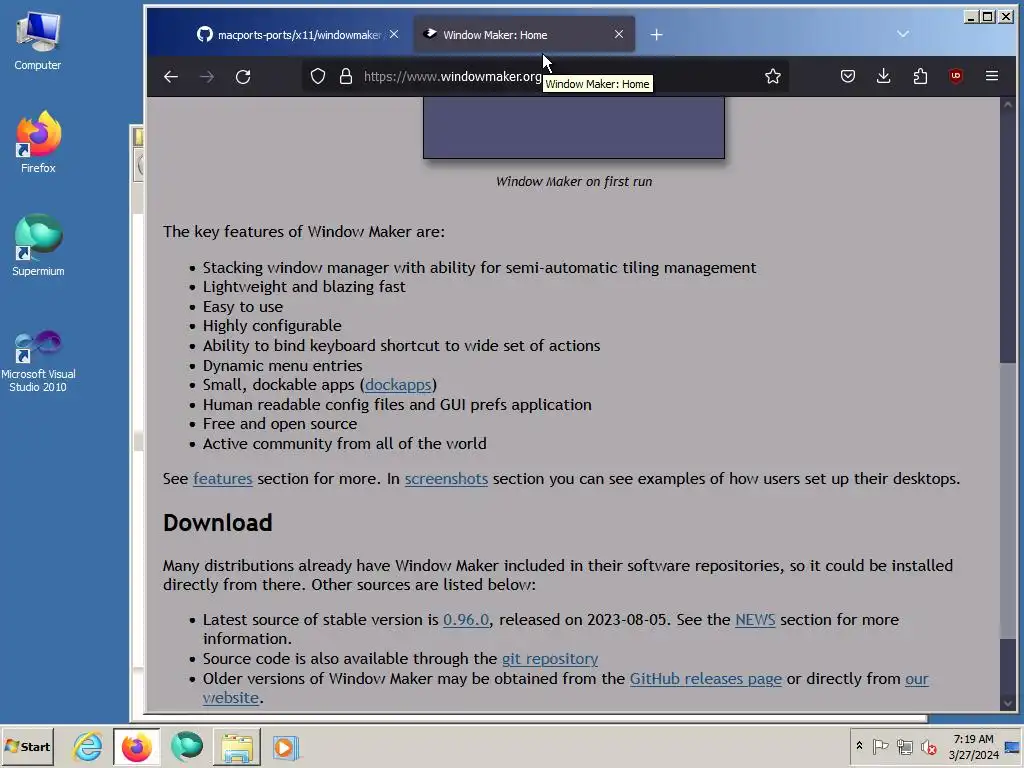The height and width of the screenshot is (768, 1024).
Task: Click 'Highly configurable' list item
Action: [x=272, y=326]
